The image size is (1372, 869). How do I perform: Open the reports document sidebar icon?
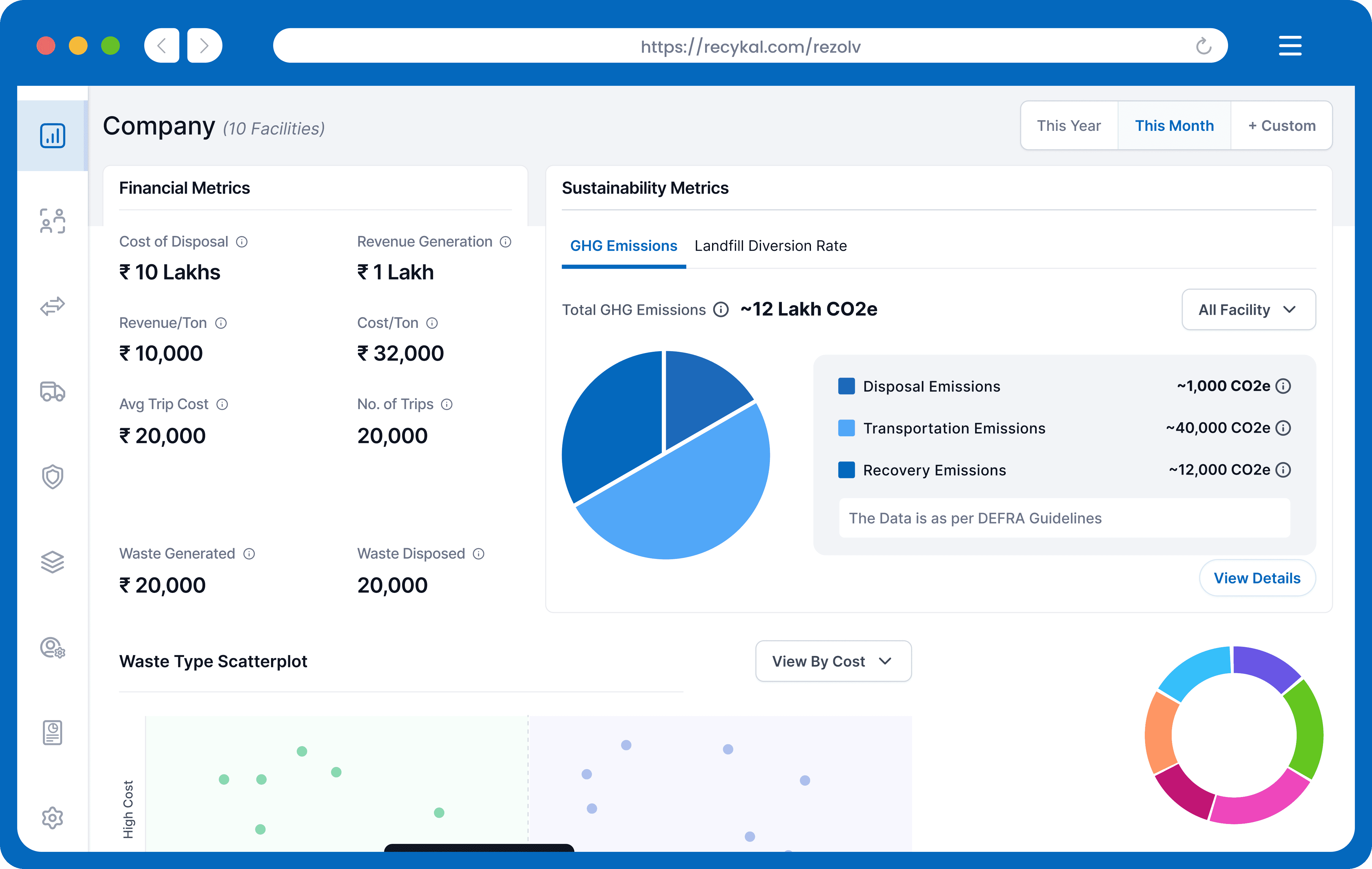(52, 733)
